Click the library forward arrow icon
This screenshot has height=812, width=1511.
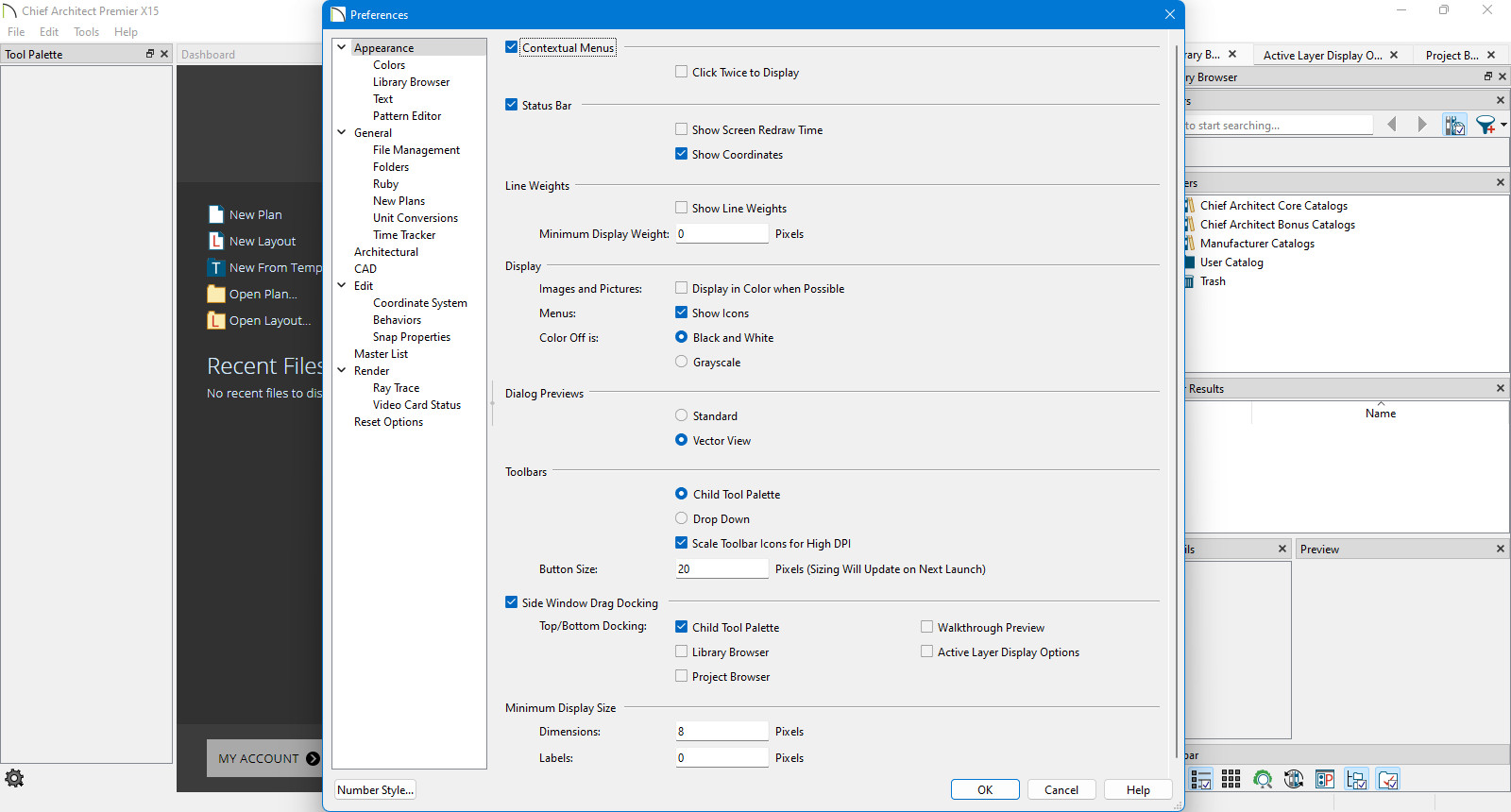pyautogui.click(x=1422, y=125)
